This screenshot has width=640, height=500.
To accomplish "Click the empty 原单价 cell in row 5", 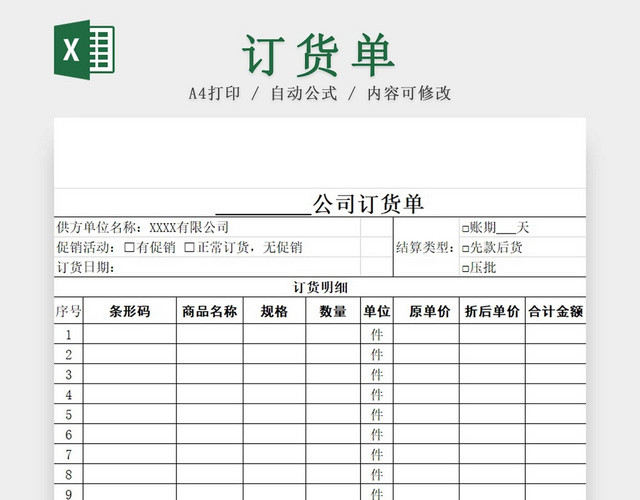I will pos(426,414).
